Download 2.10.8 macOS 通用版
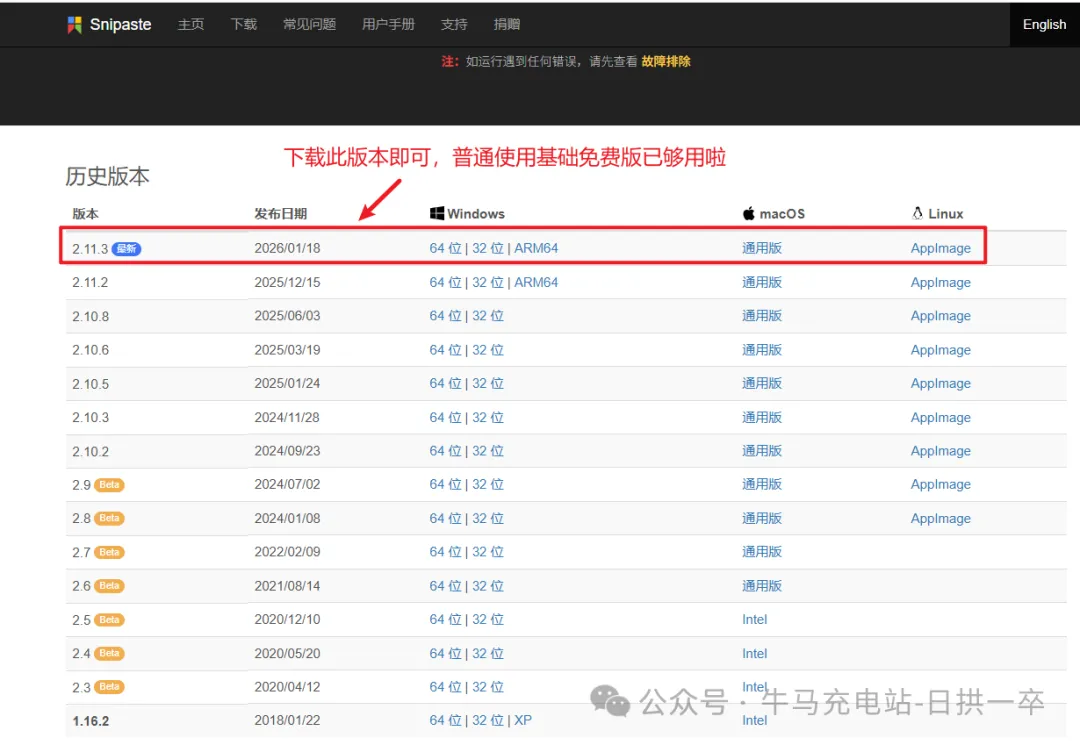 [x=762, y=315]
